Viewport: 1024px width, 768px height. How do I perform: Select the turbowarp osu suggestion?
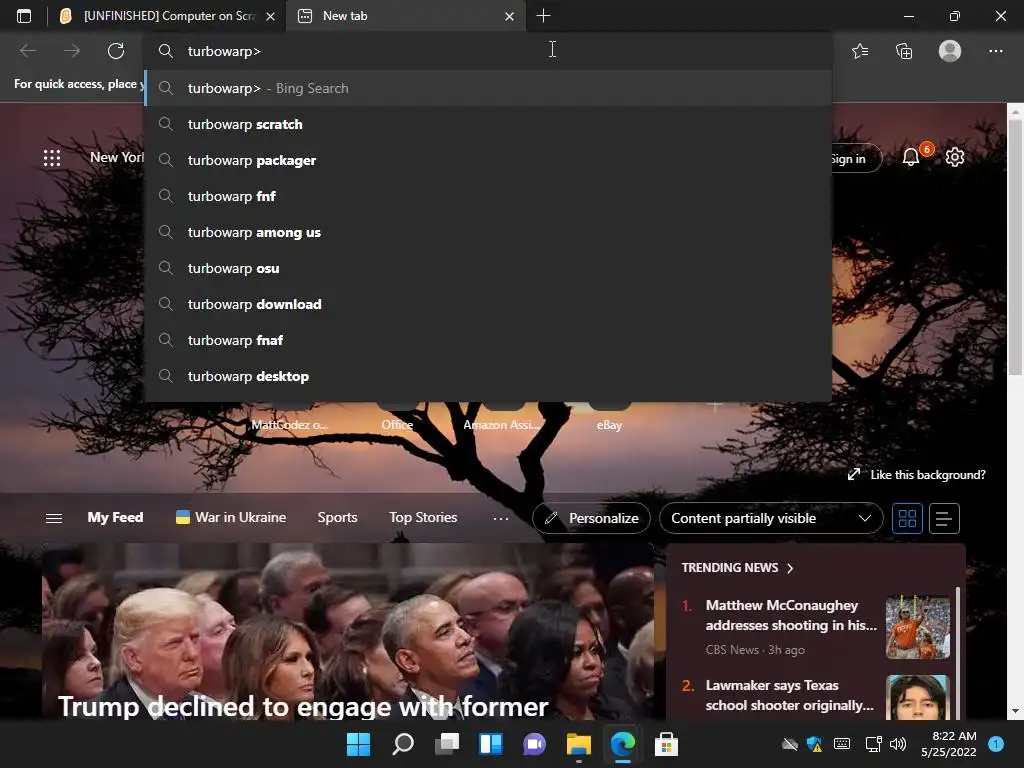[487, 268]
